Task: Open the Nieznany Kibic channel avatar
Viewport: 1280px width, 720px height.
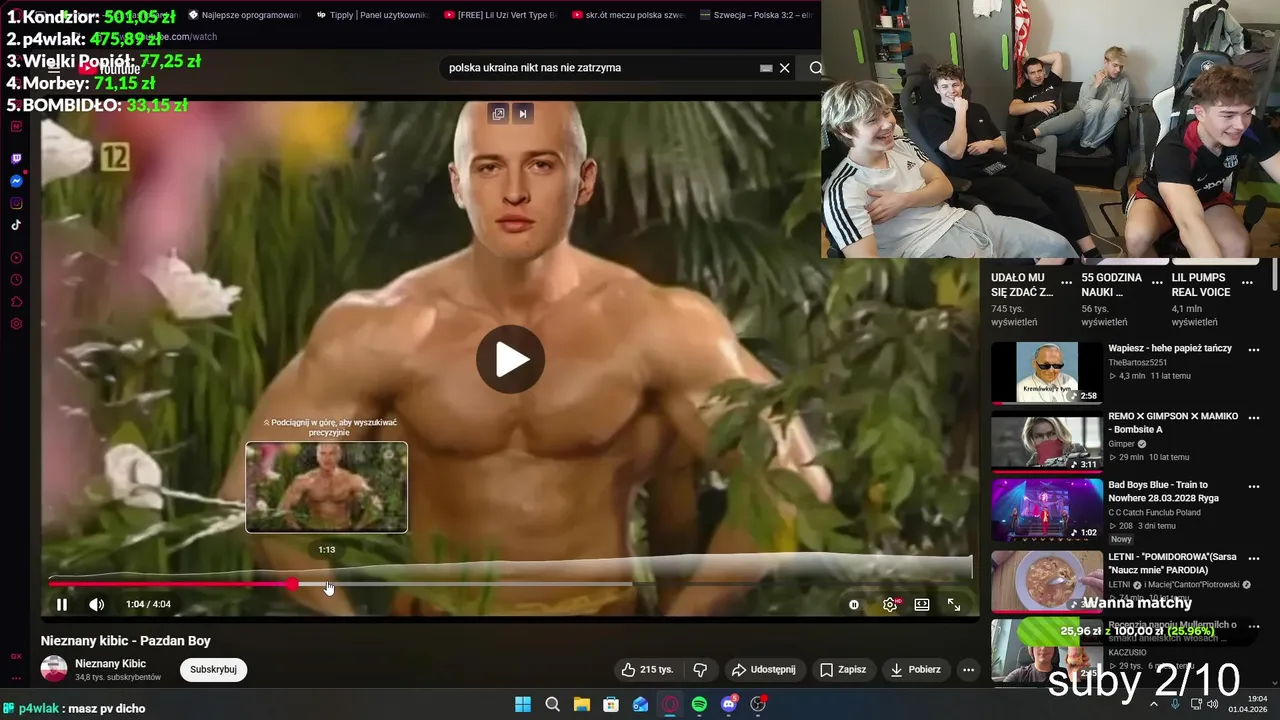Action: coord(54,669)
